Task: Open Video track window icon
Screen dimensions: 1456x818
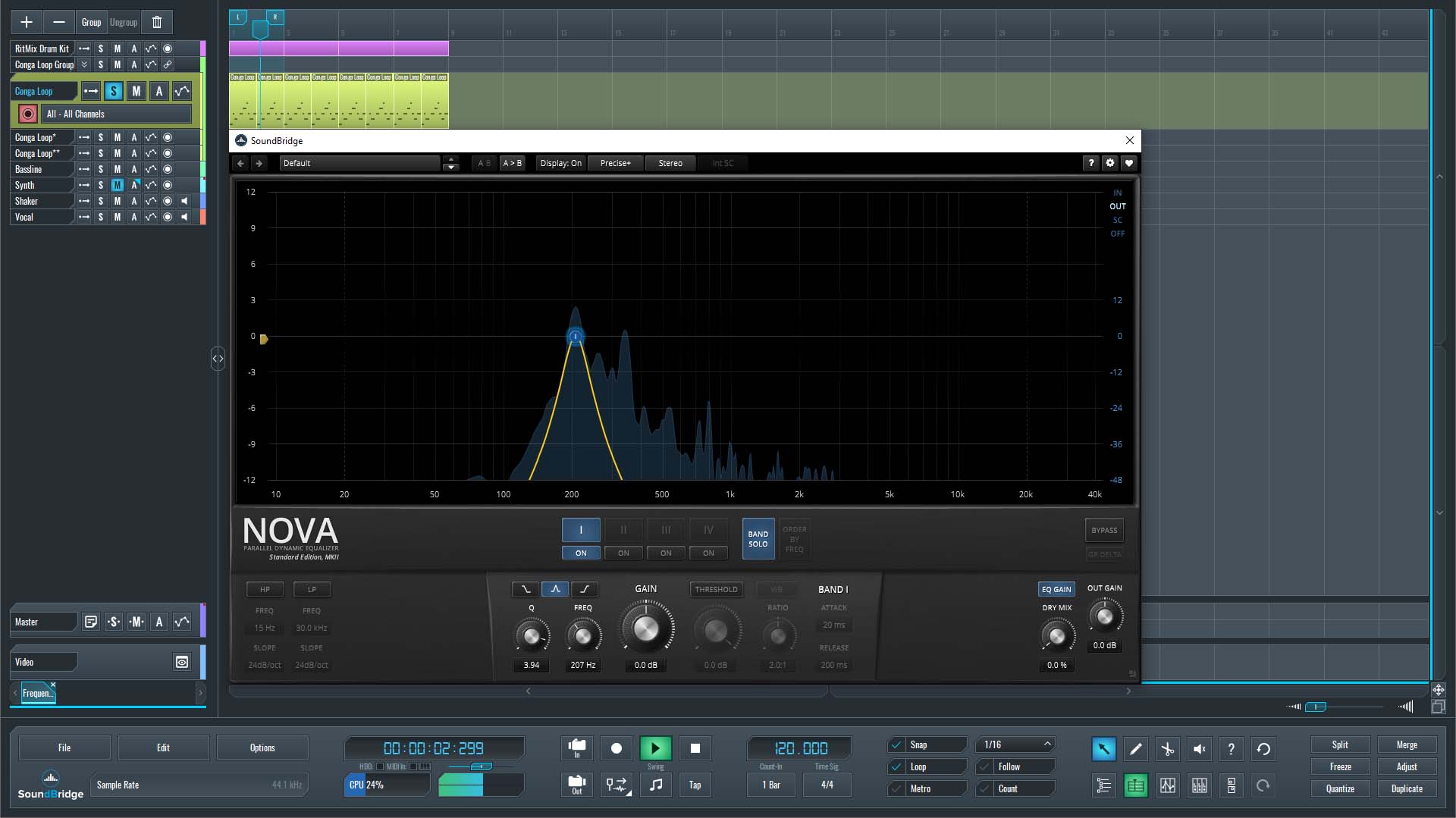Action: pyautogui.click(x=182, y=662)
